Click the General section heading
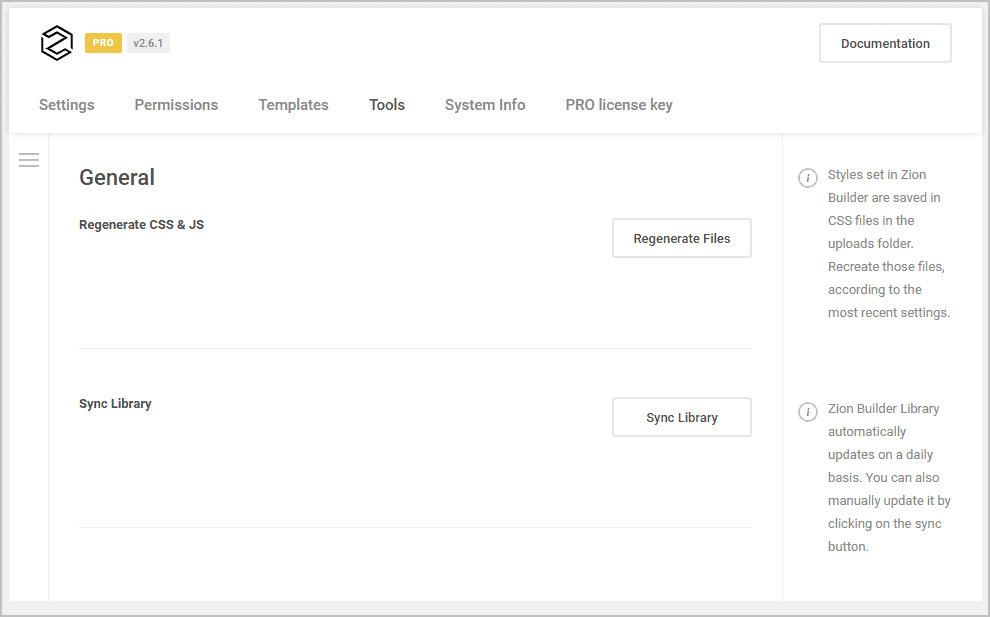 [x=116, y=177]
